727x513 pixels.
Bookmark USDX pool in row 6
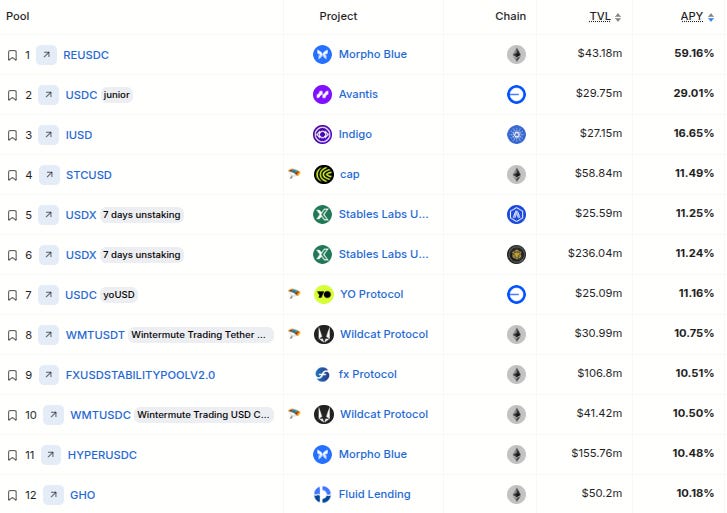[x=13, y=255]
